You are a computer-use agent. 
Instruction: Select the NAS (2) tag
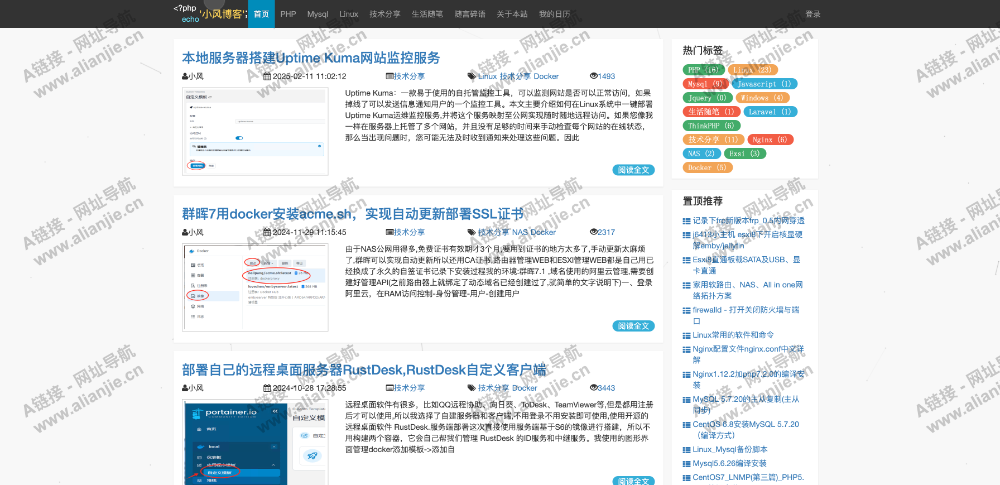702,154
